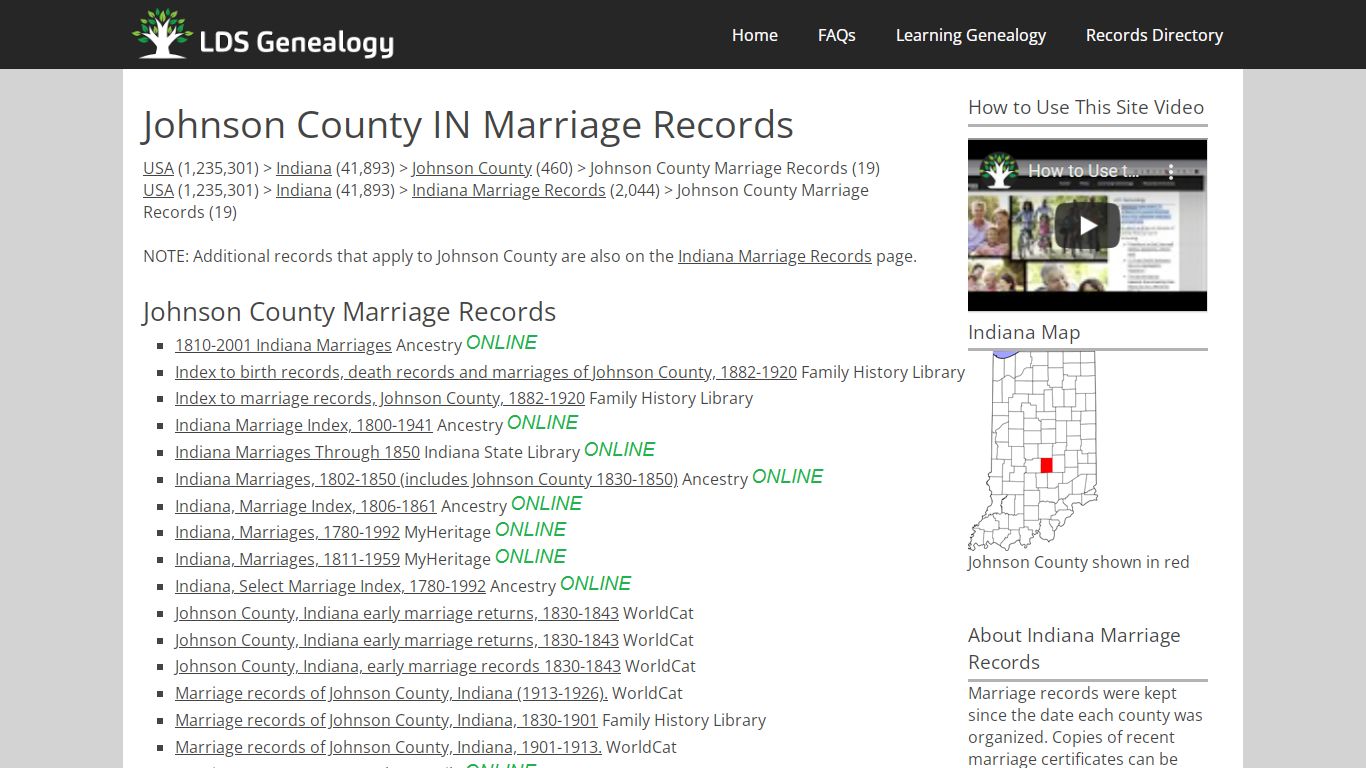Click the How to Use video title text
Viewport: 1366px width, 768px height.
coord(1083,171)
